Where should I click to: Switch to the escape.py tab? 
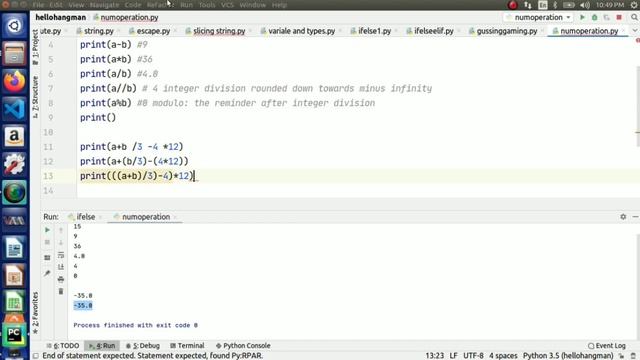[x=153, y=31]
